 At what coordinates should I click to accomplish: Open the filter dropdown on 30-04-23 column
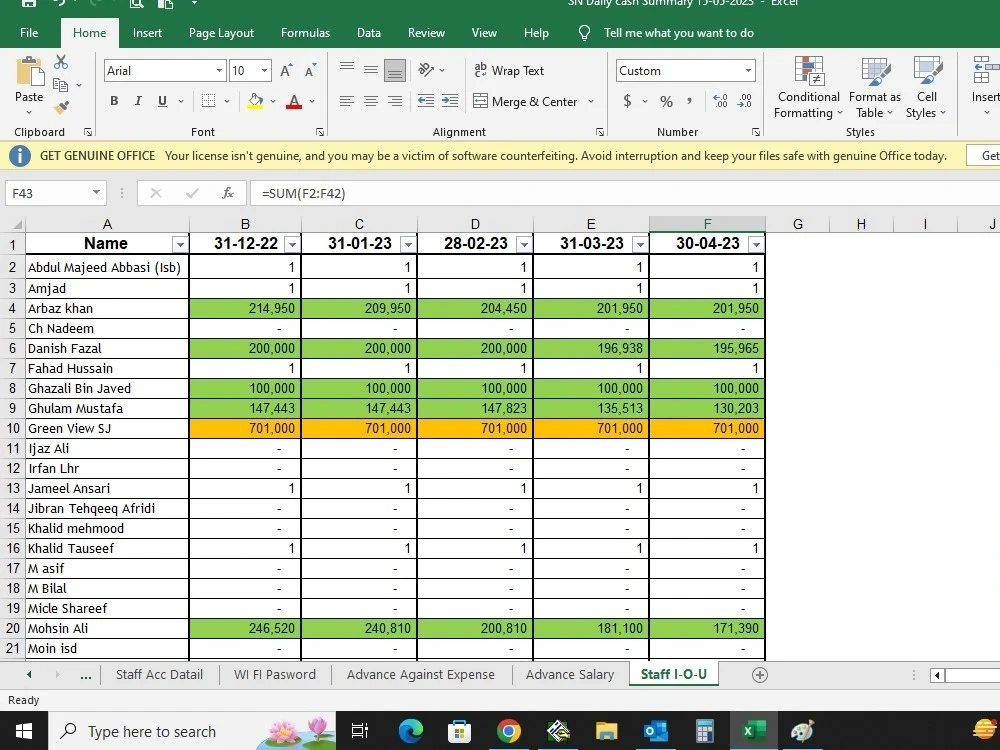tap(755, 243)
